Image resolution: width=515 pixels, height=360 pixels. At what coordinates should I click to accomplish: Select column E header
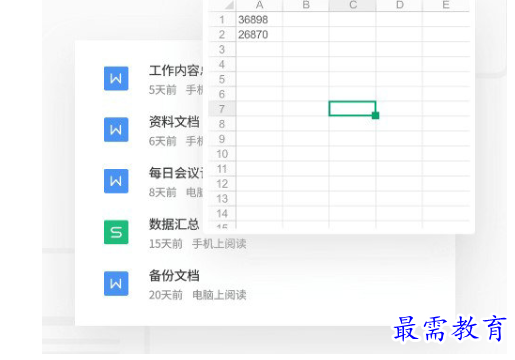446,5
